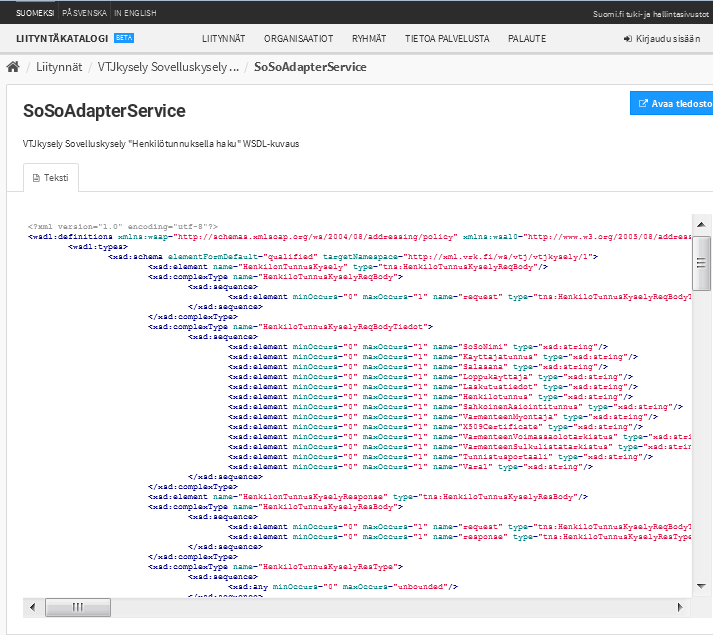Open the Liitynnät menu

tap(224, 39)
